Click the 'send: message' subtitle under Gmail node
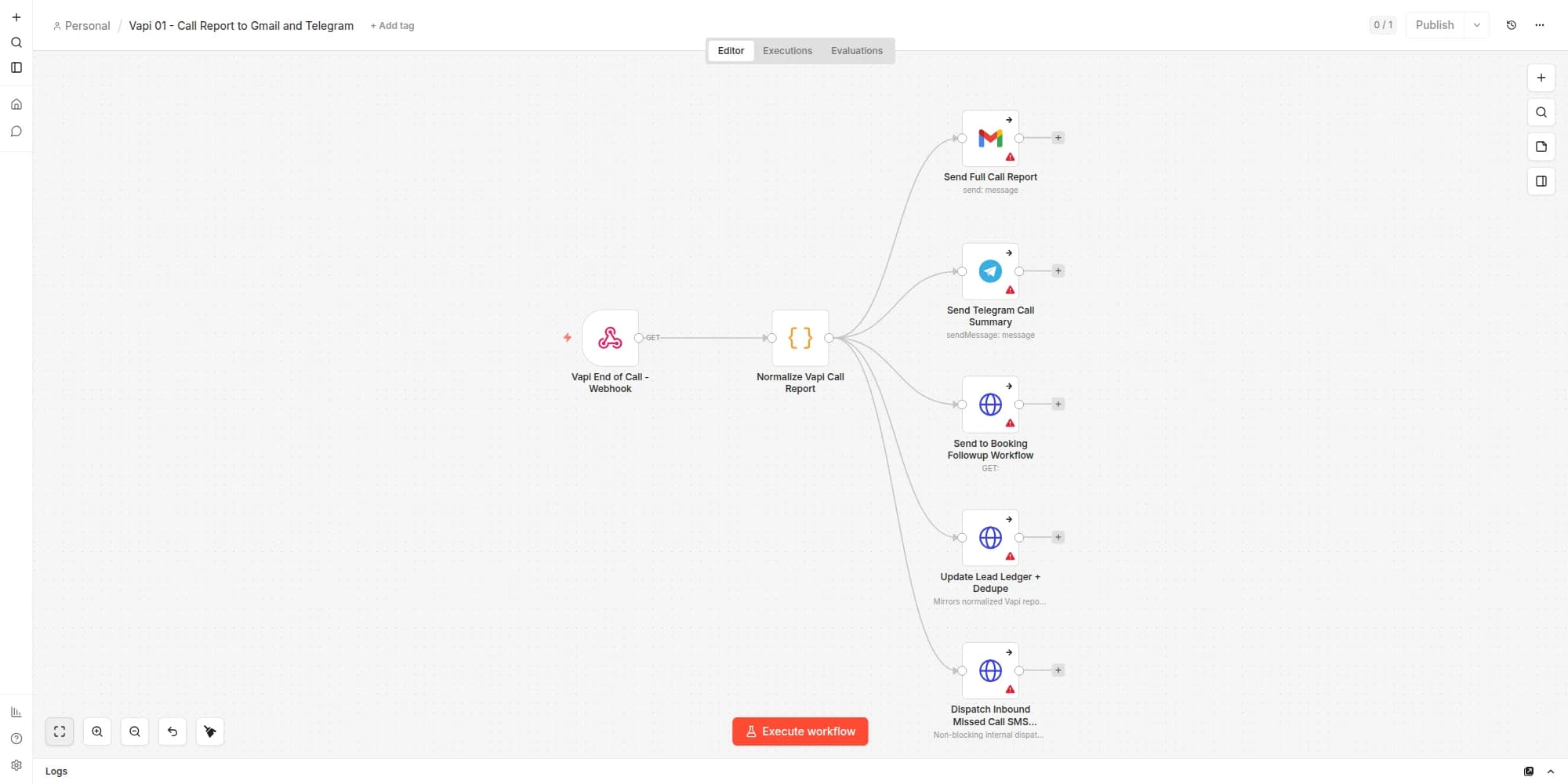This screenshot has width=1568, height=784. [x=990, y=191]
